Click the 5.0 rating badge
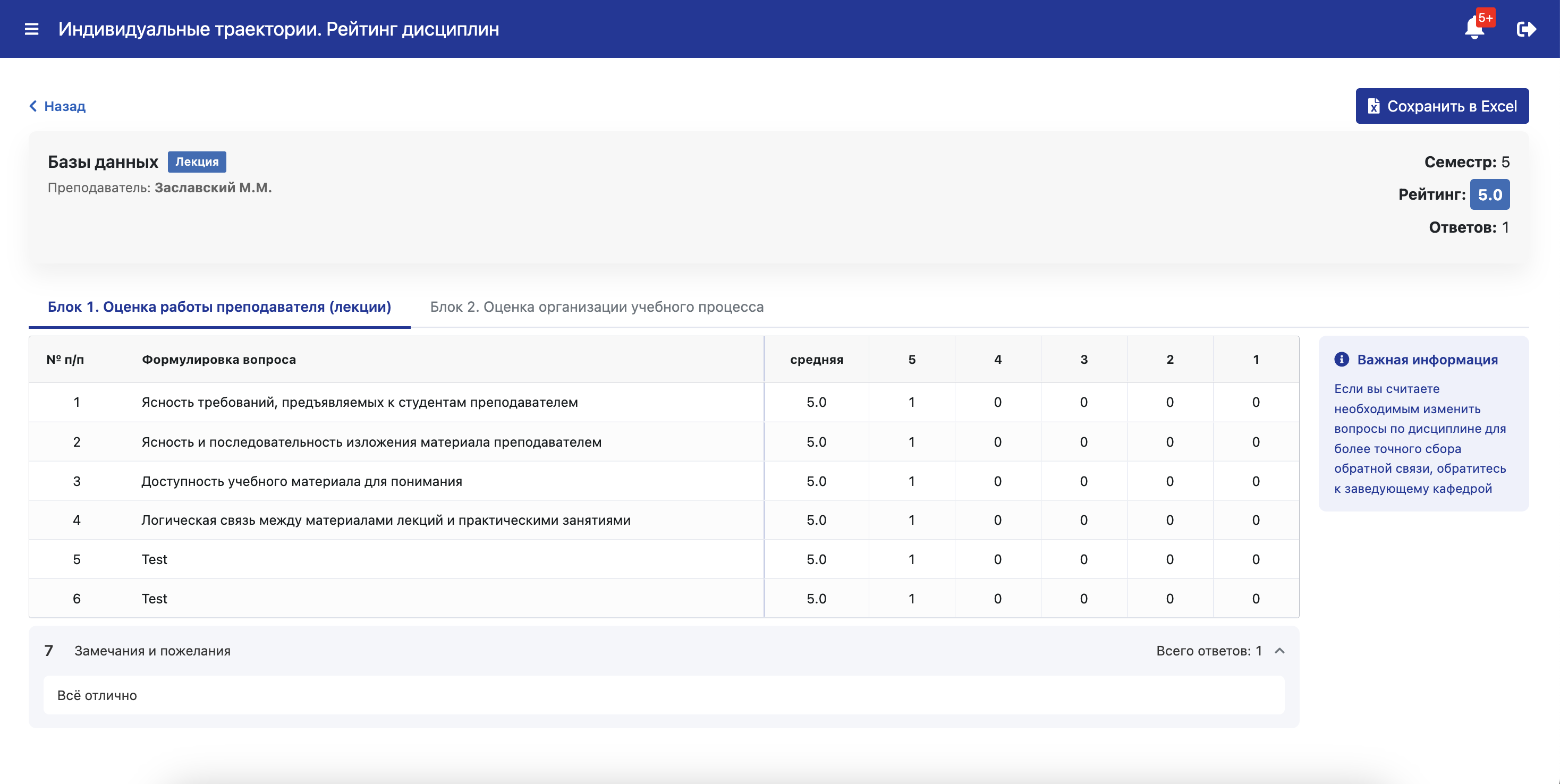Screen dimensions: 1560x784 (1490, 194)
